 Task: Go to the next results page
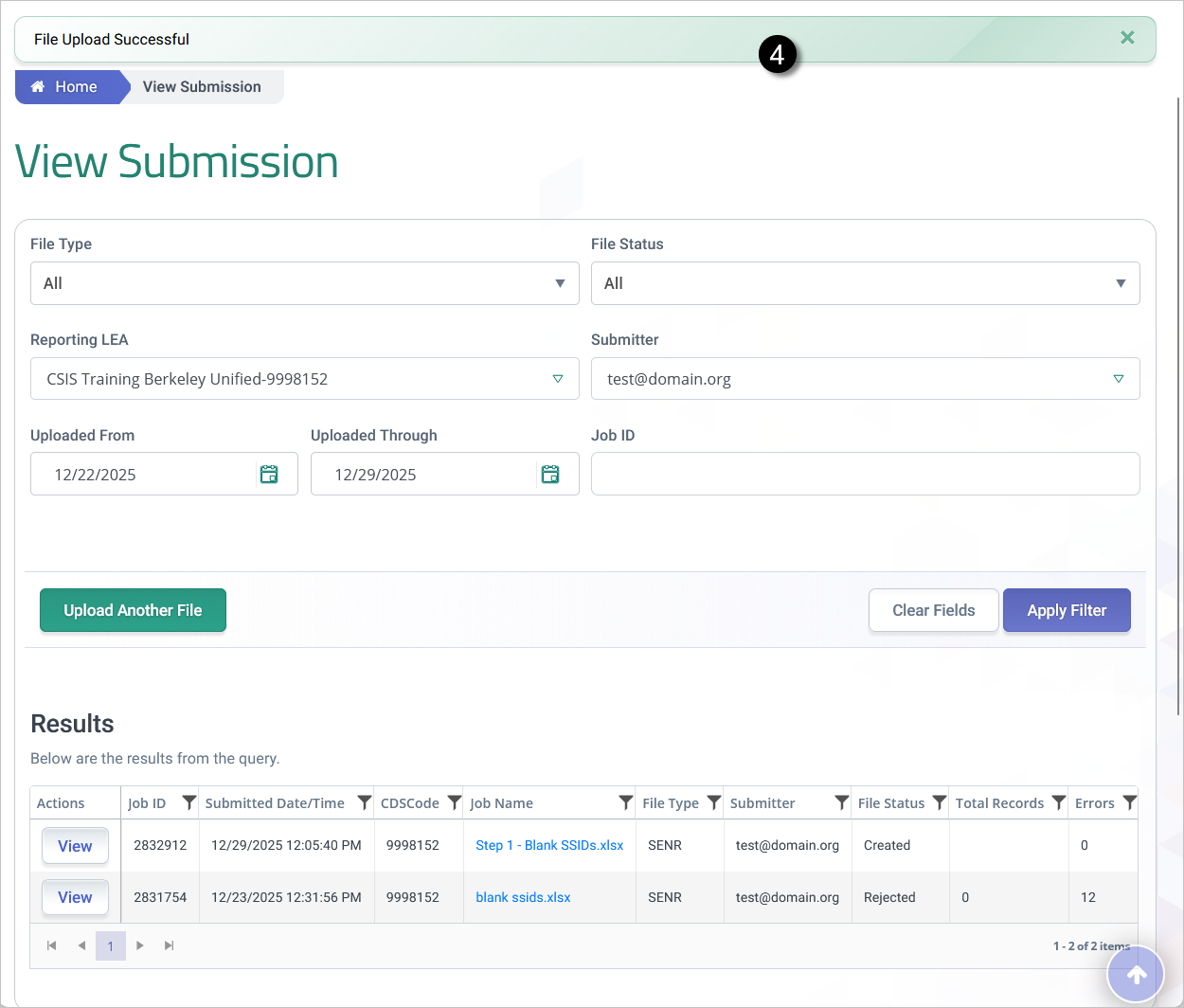[x=140, y=945]
